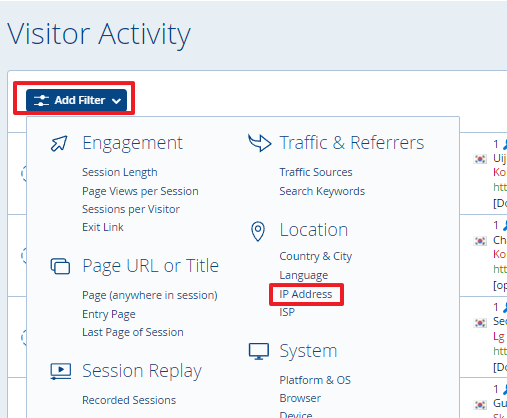
Task: Click the Visitor Activity page title
Action: click(99, 34)
